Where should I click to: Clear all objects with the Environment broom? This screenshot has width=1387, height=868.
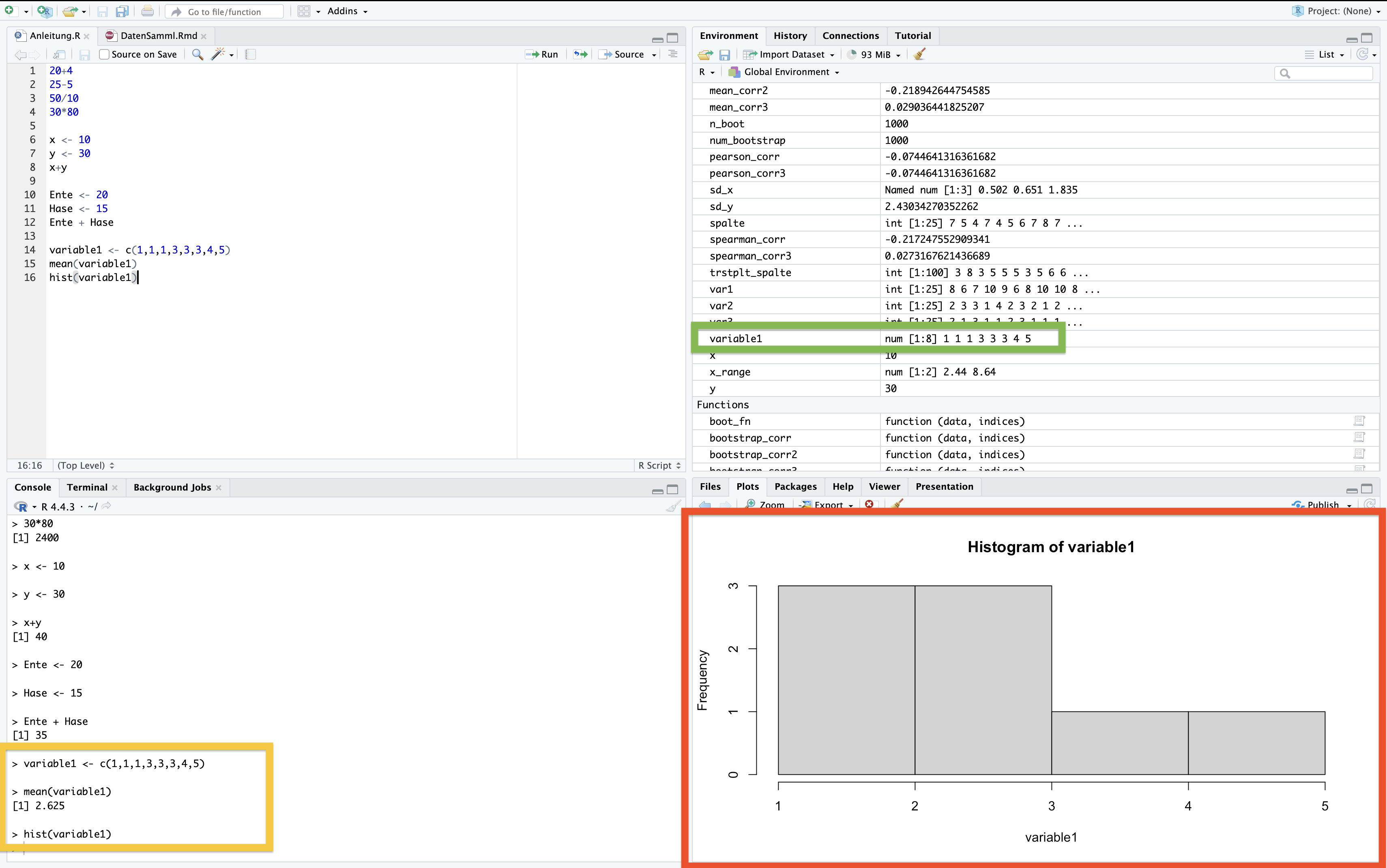[x=919, y=55]
